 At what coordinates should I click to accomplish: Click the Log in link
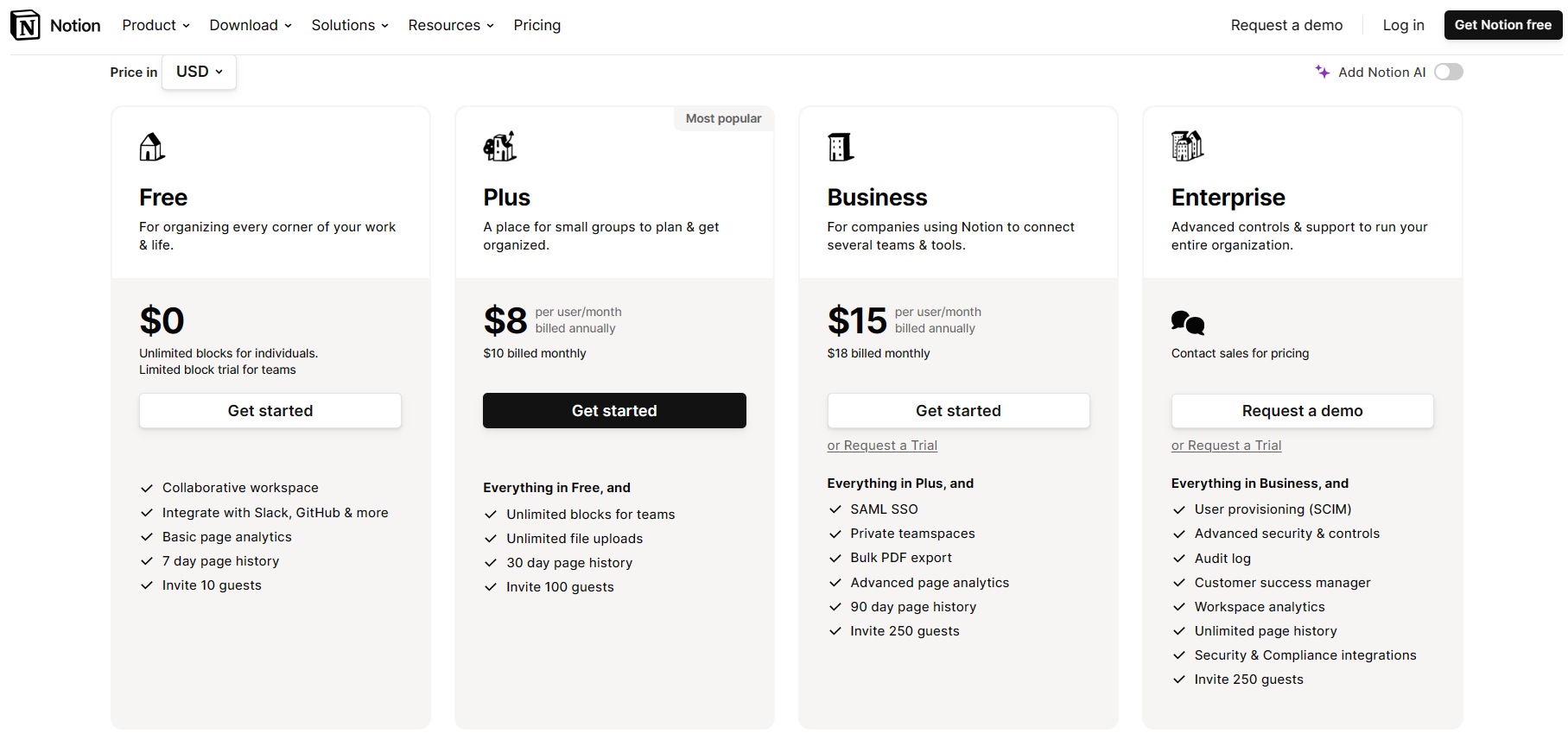tap(1403, 25)
